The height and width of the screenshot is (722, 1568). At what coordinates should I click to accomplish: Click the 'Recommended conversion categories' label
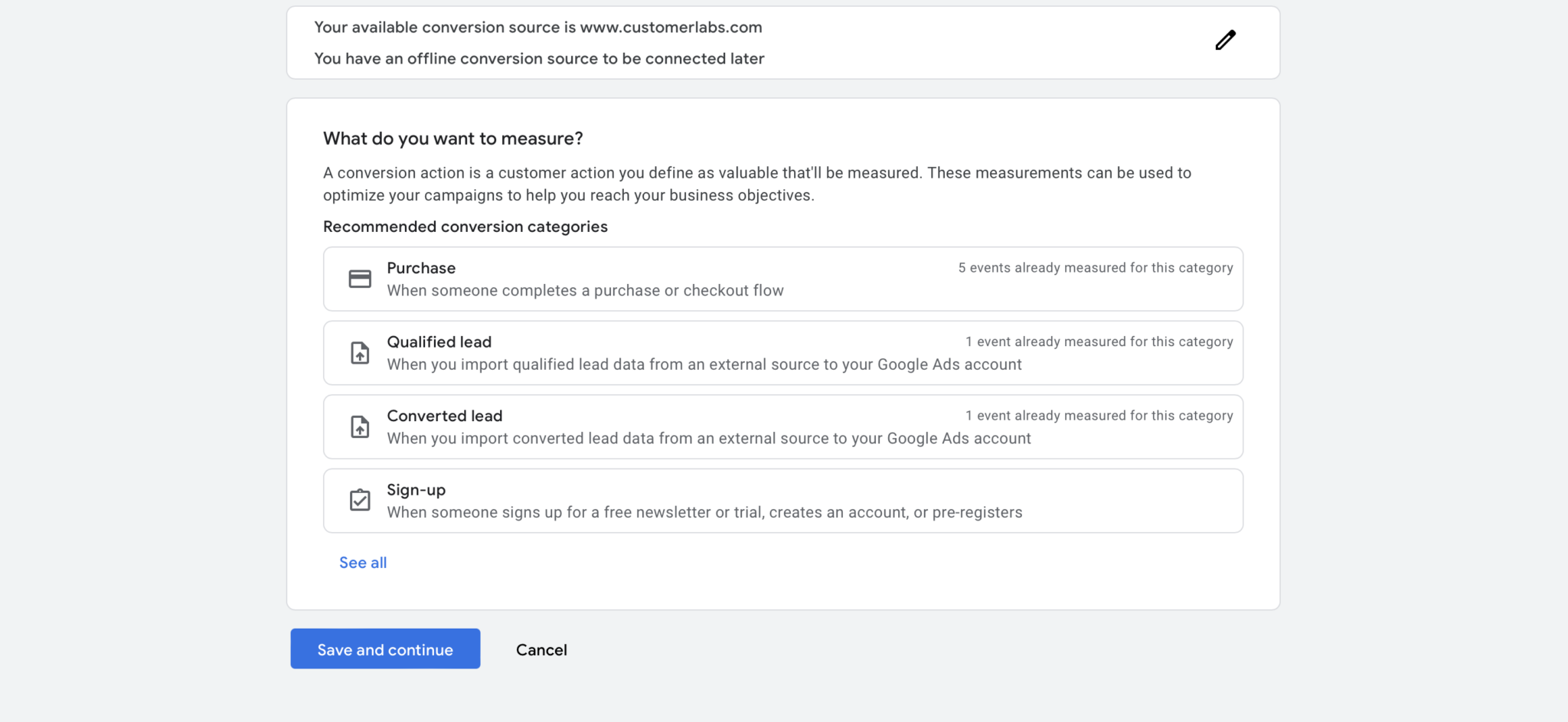[465, 227]
